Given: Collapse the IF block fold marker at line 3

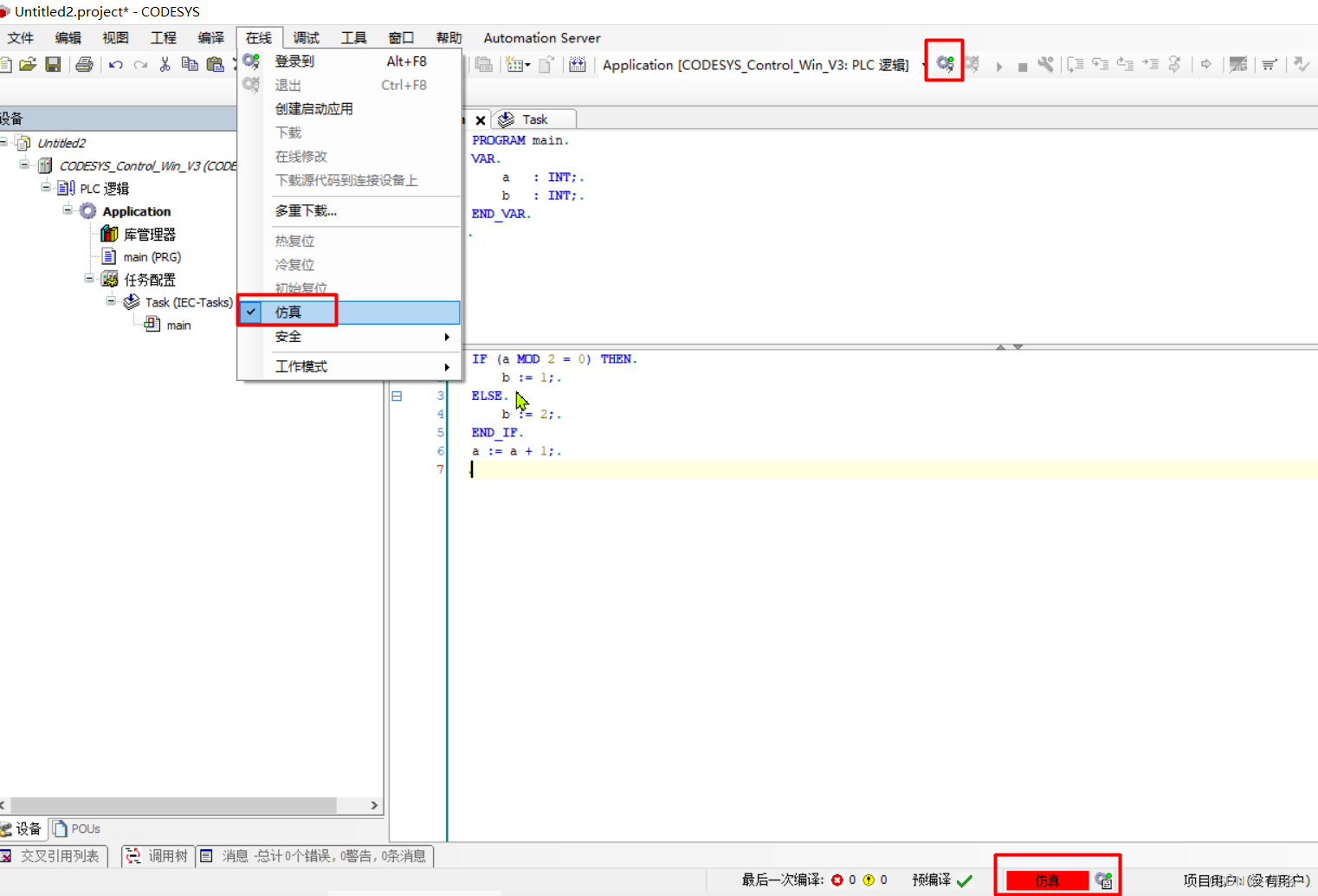Looking at the screenshot, I should point(397,396).
